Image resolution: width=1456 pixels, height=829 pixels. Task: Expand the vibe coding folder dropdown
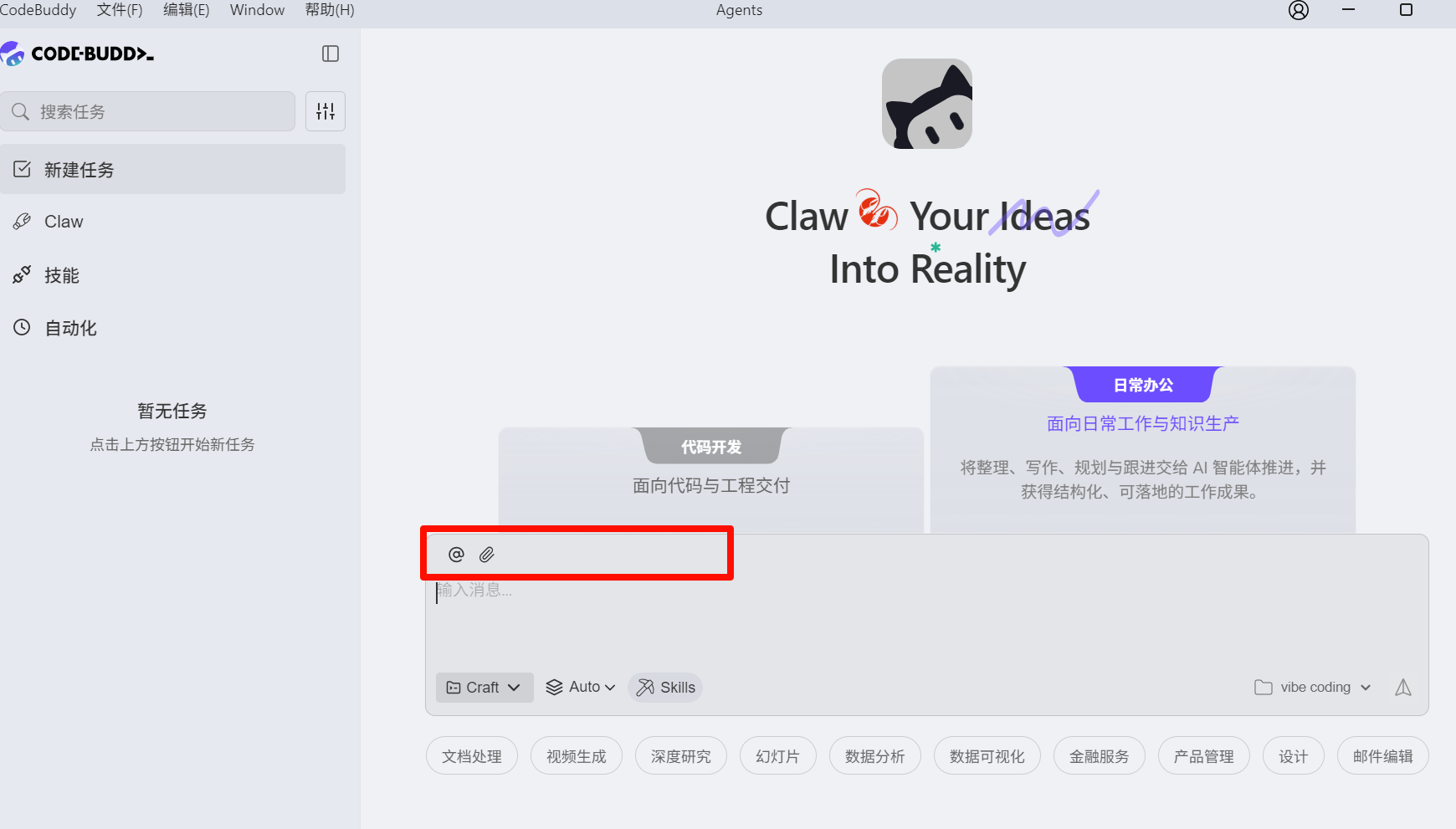[1313, 688]
